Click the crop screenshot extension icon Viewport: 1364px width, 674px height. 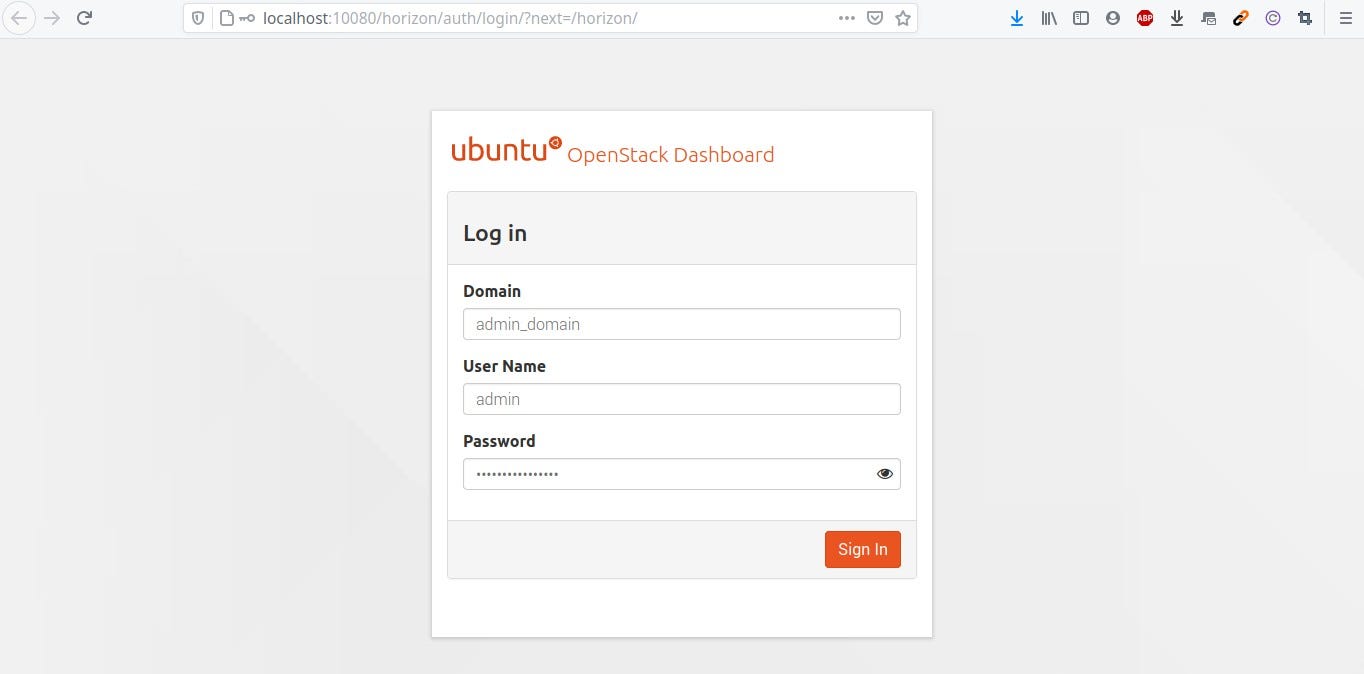[x=1305, y=18]
